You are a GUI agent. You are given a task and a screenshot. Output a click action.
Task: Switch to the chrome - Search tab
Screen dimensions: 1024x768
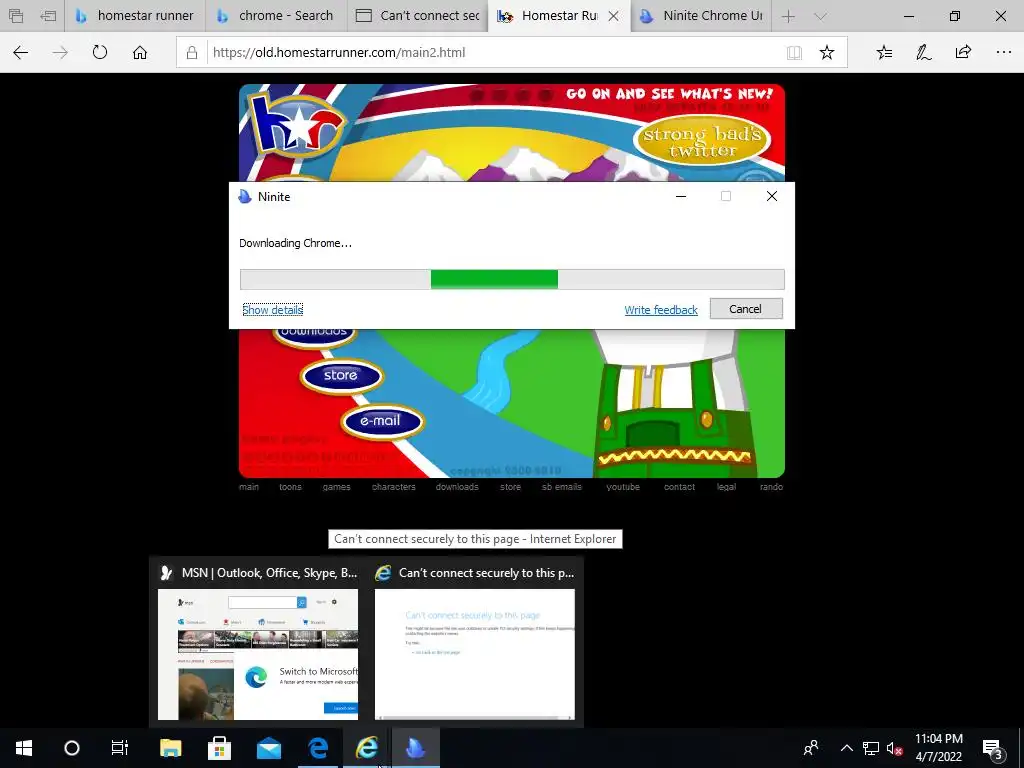(x=276, y=16)
